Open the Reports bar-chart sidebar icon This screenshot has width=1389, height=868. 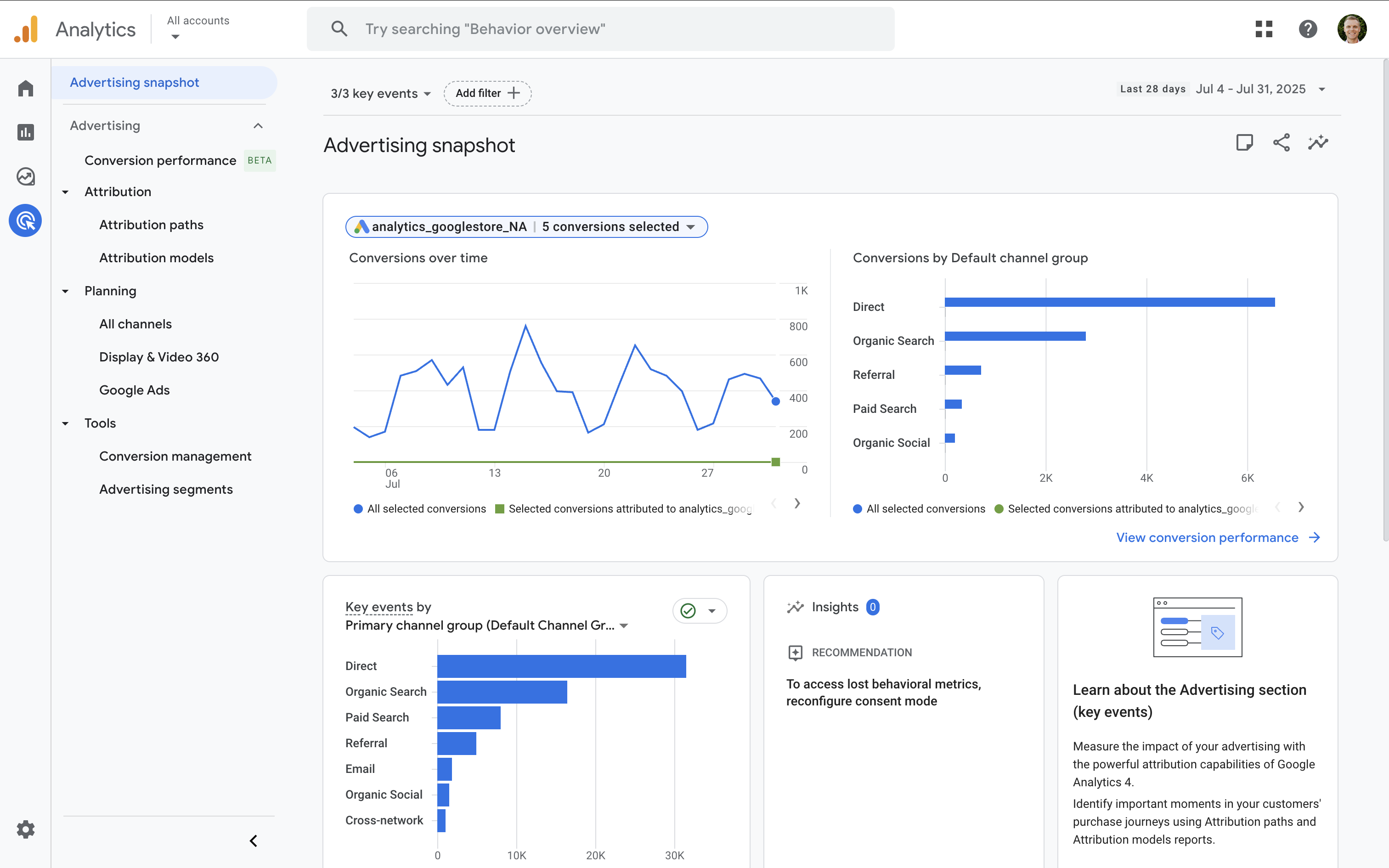coord(25,133)
